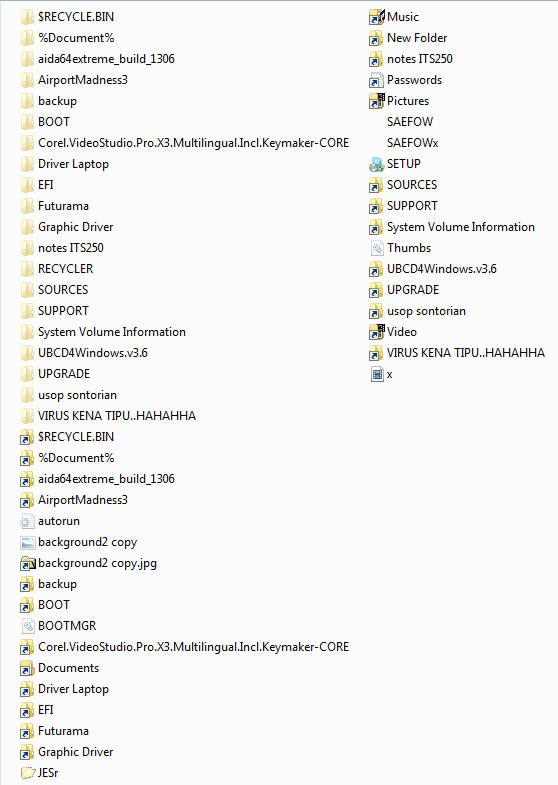Select the notes ITS250 plain folder name
This screenshot has width=558, height=785.
tap(71, 248)
